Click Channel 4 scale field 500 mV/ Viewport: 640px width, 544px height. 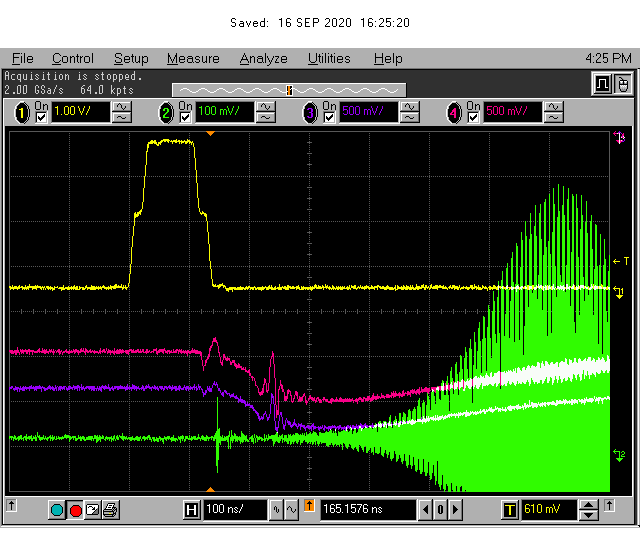pyautogui.click(x=513, y=111)
